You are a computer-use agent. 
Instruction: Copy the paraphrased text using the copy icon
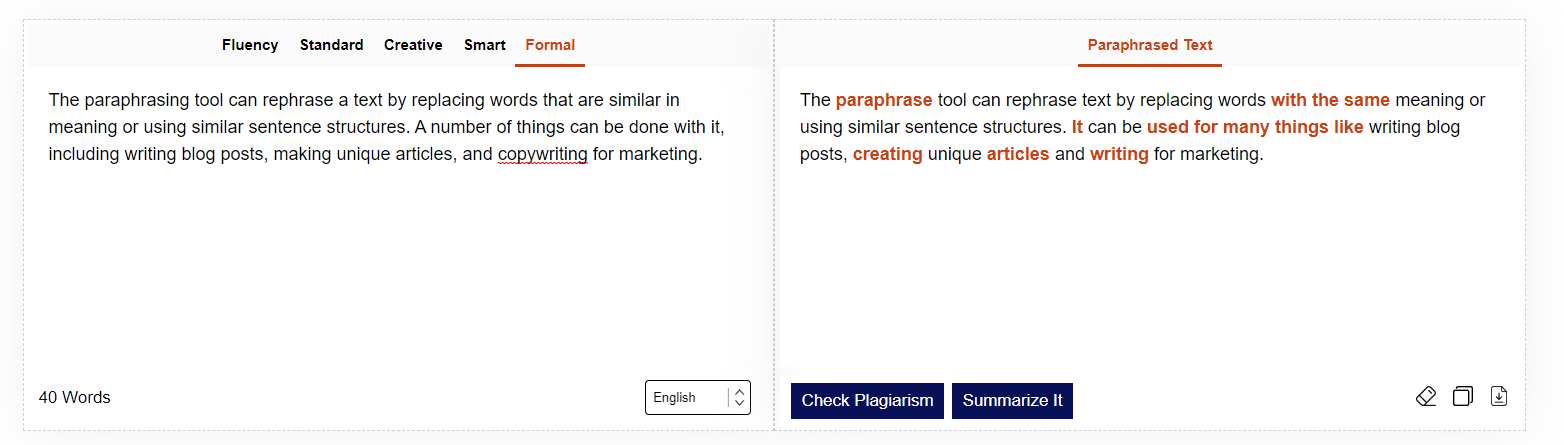pos(1463,396)
